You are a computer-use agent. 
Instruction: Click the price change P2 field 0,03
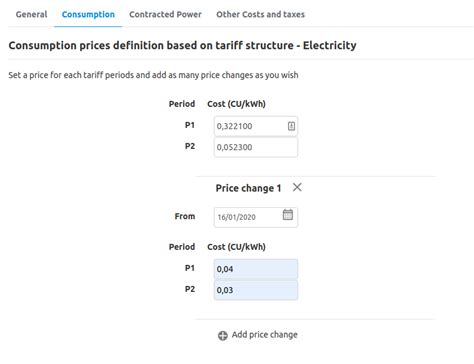(256, 290)
